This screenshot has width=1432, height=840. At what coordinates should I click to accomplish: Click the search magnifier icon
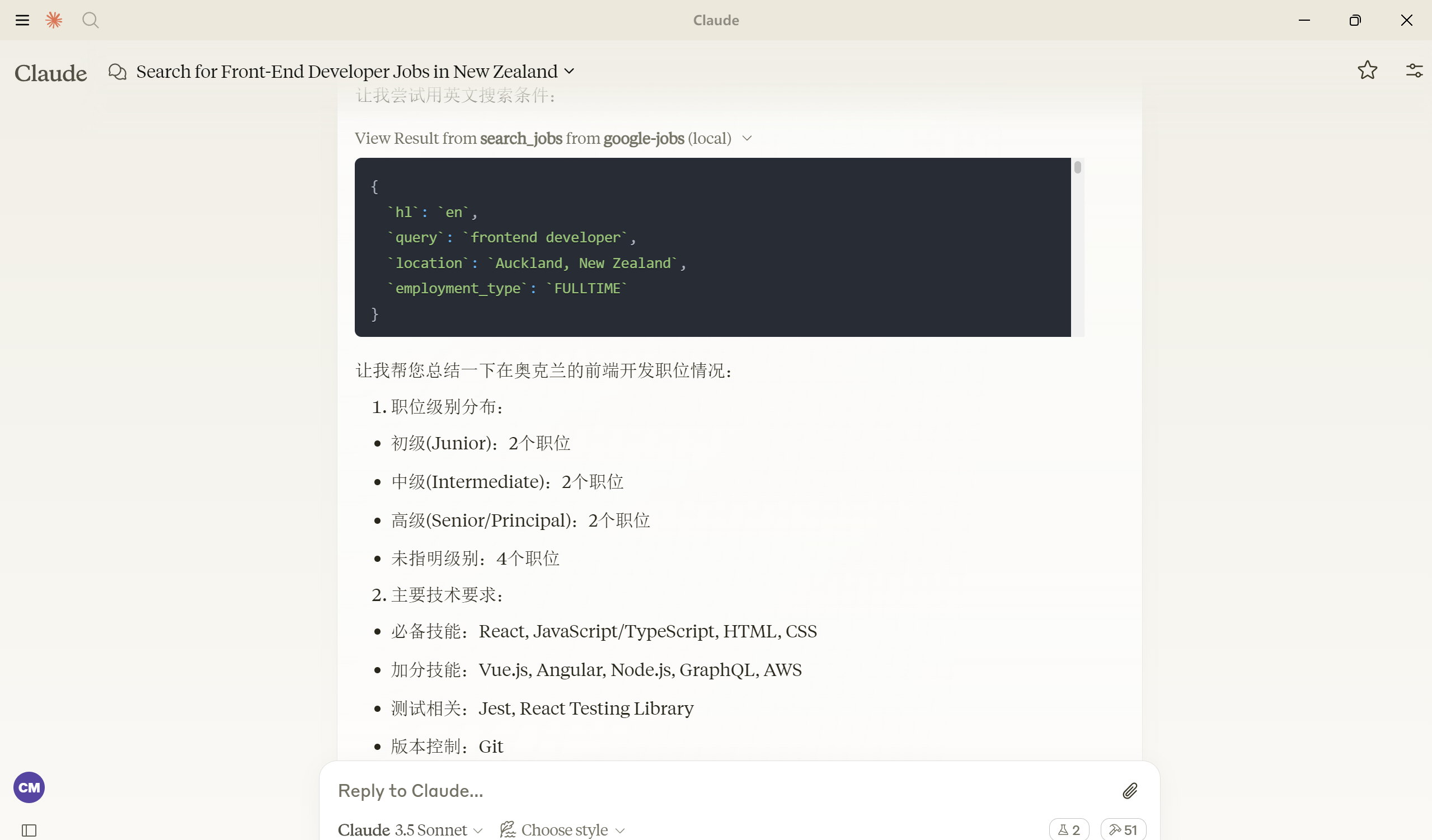90,21
